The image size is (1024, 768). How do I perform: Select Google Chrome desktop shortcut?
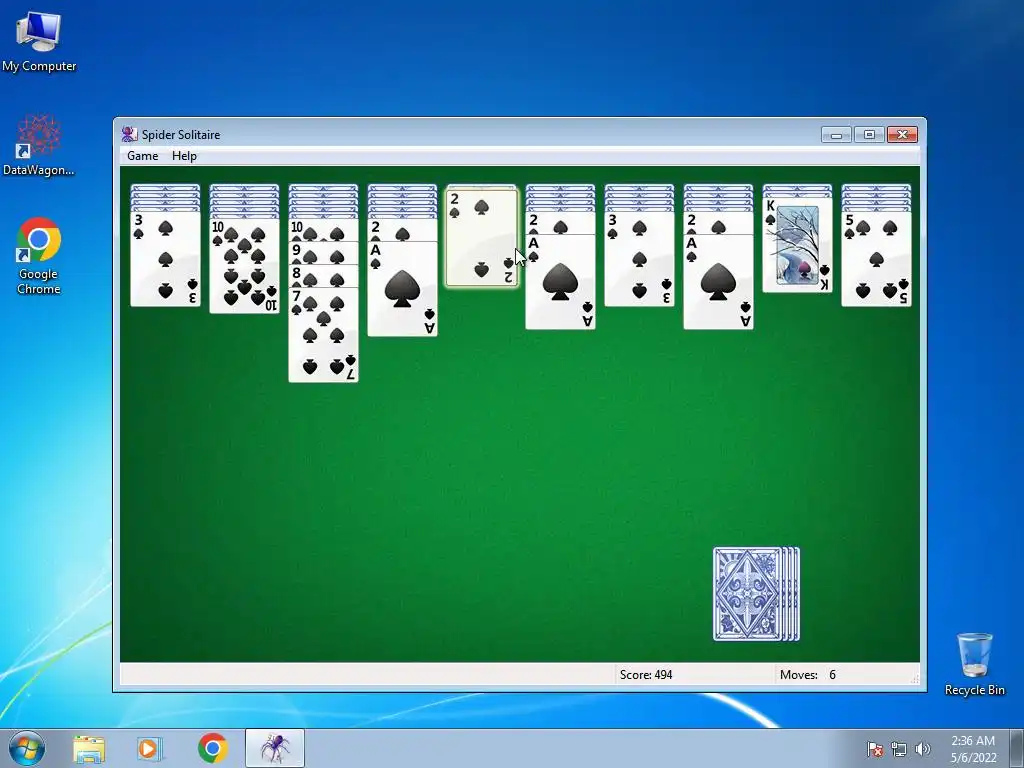(39, 256)
